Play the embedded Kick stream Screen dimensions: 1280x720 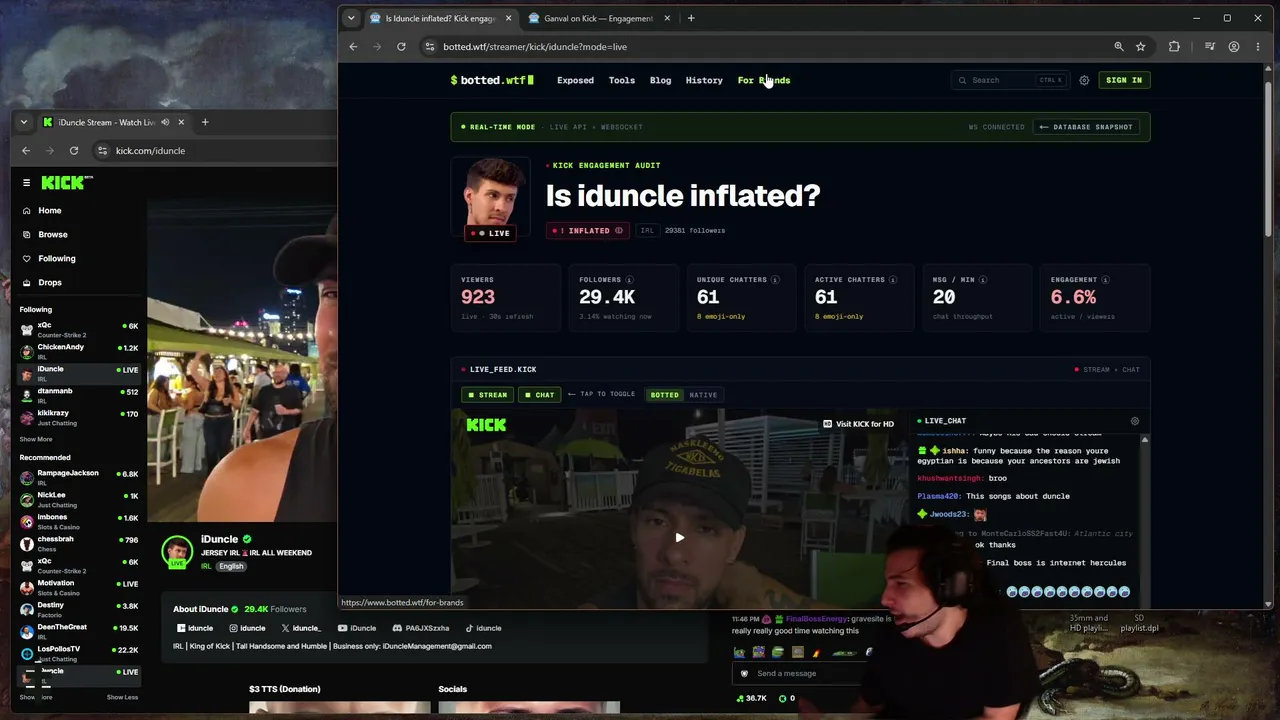click(x=680, y=538)
